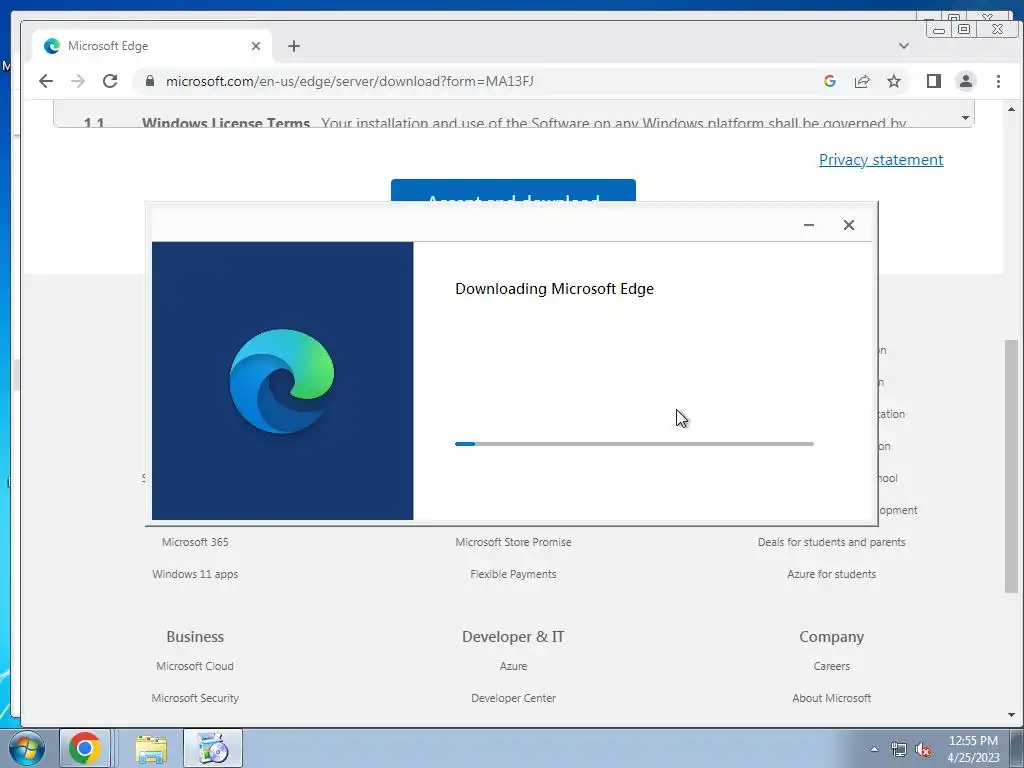Click the muted volume tray icon
1024x768 pixels.
[923, 750]
